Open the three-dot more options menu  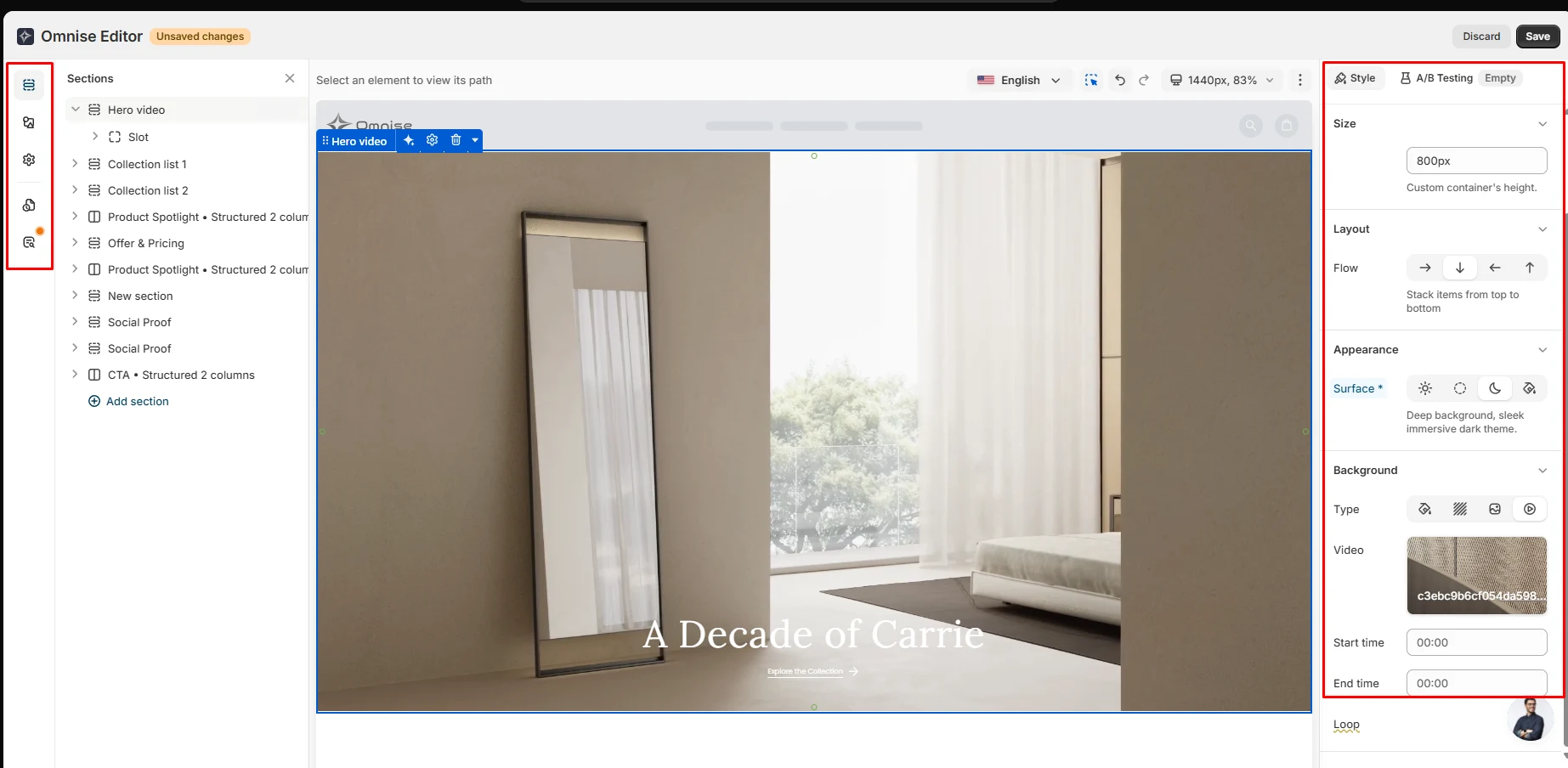coord(1299,80)
